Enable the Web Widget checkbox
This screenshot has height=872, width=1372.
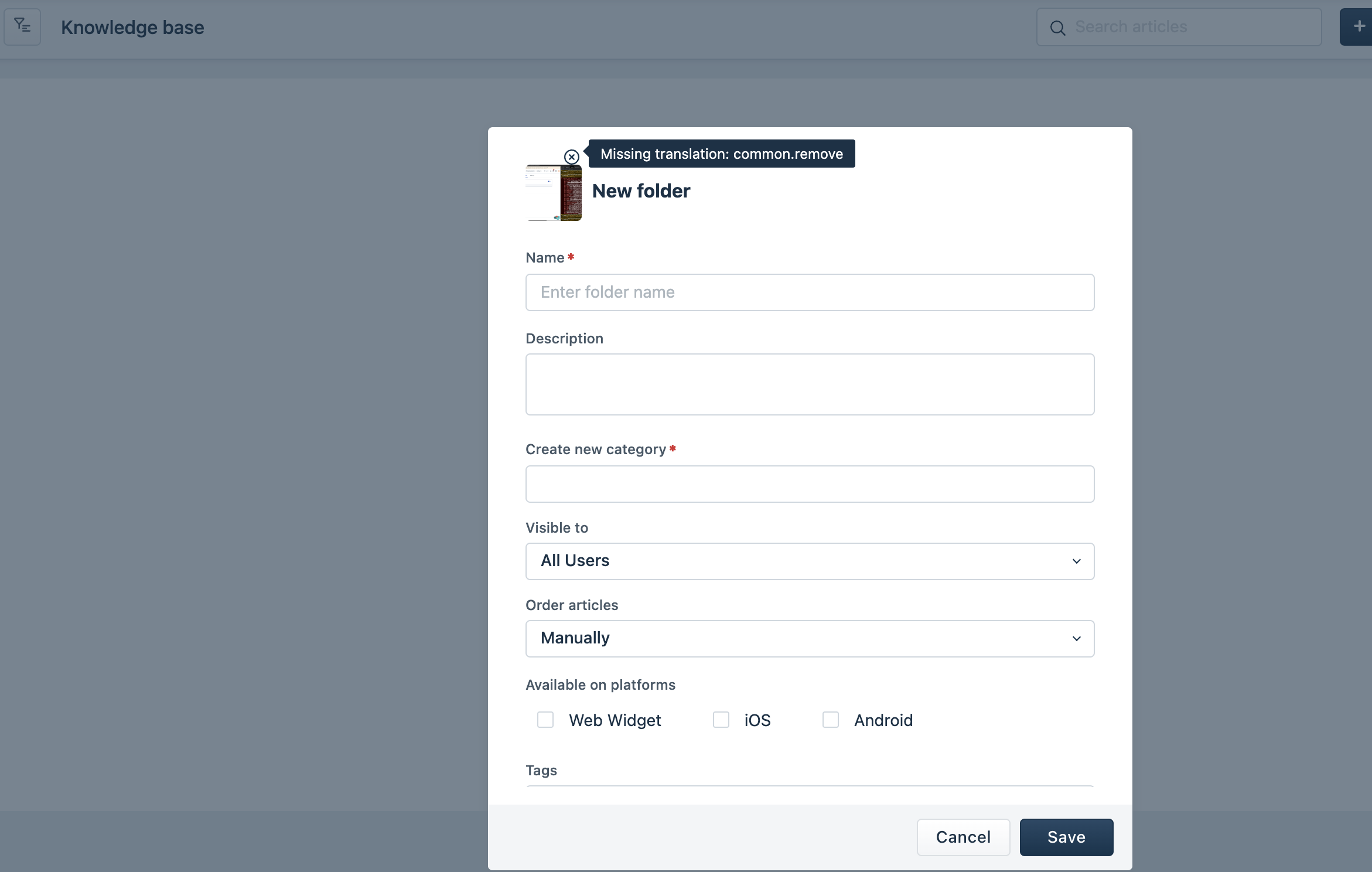click(545, 720)
